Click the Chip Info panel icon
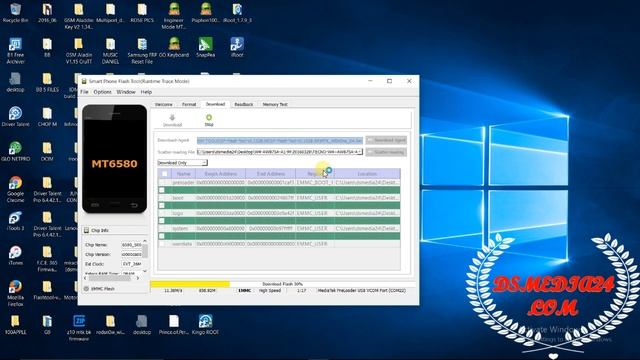This screenshot has height=360, width=640. pyautogui.click(x=87, y=230)
